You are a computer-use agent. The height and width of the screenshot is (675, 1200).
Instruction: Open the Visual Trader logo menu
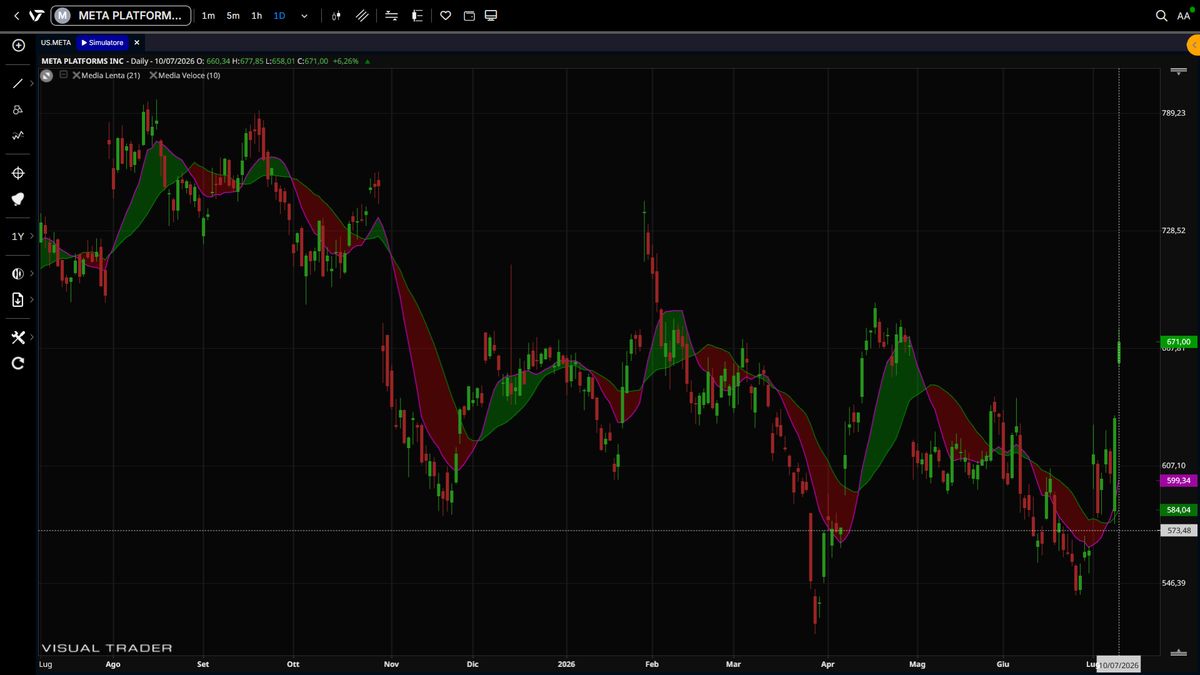point(36,16)
